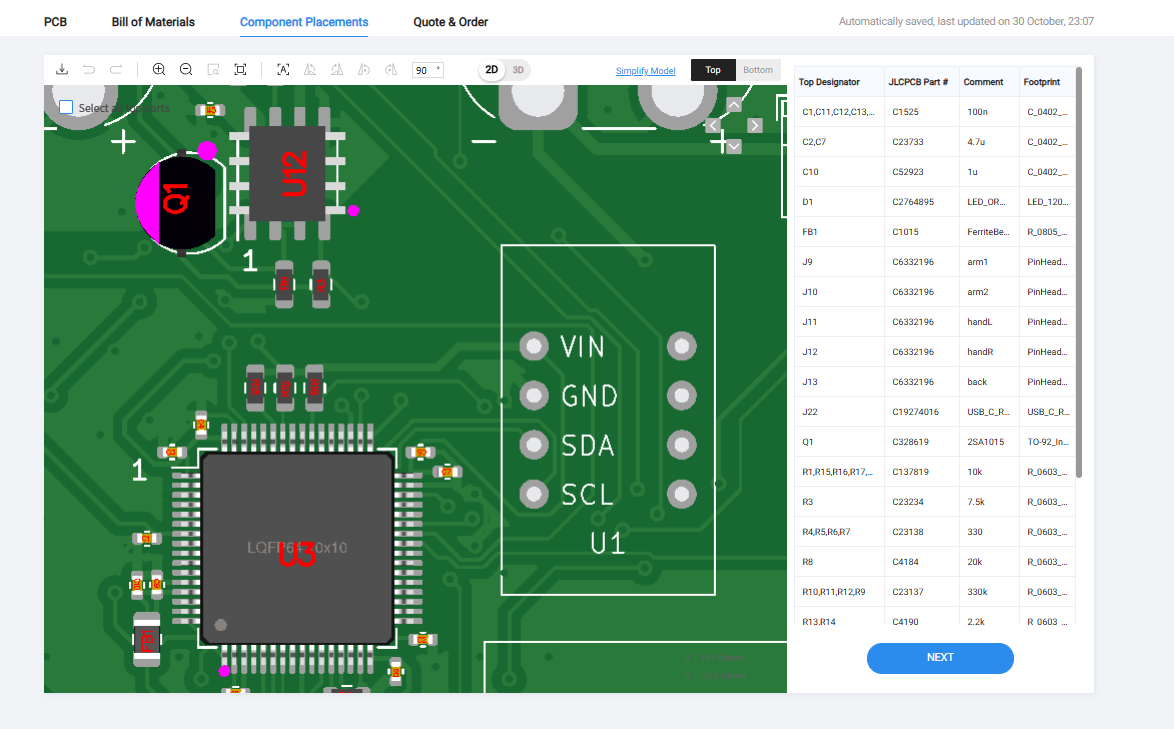Pan the board view right with the arrow
Image resolution: width=1174 pixels, height=729 pixels.
click(x=755, y=125)
